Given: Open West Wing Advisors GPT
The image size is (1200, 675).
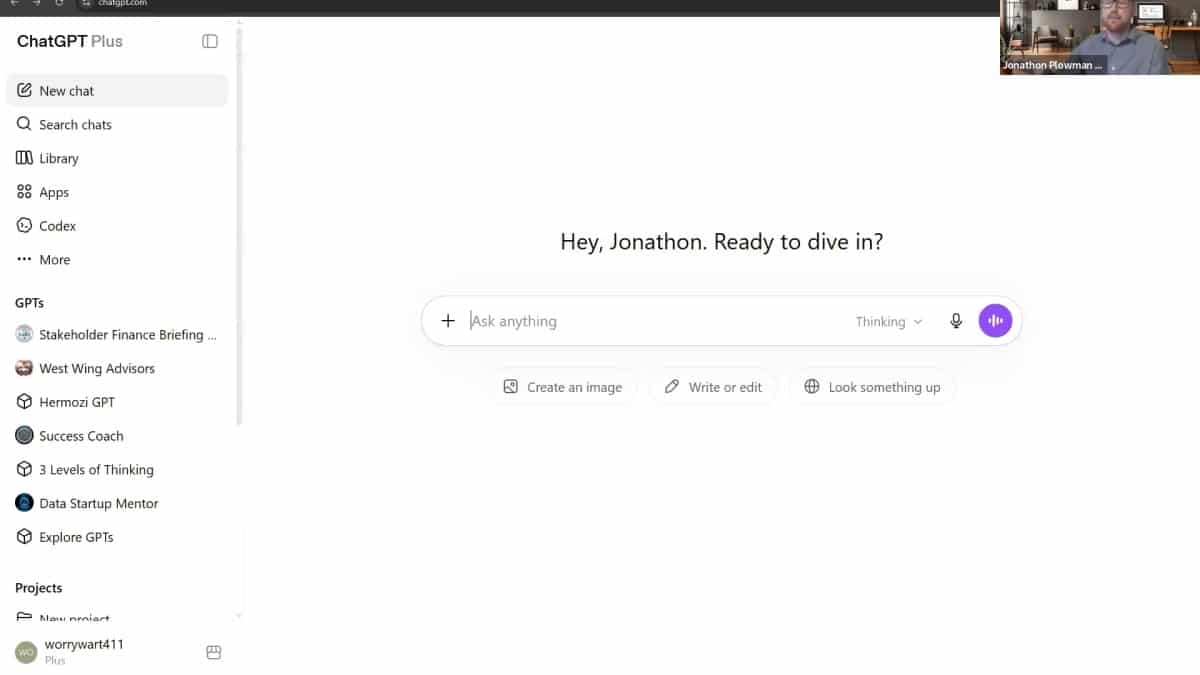Looking at the screenshot, I should pos(117,368).
